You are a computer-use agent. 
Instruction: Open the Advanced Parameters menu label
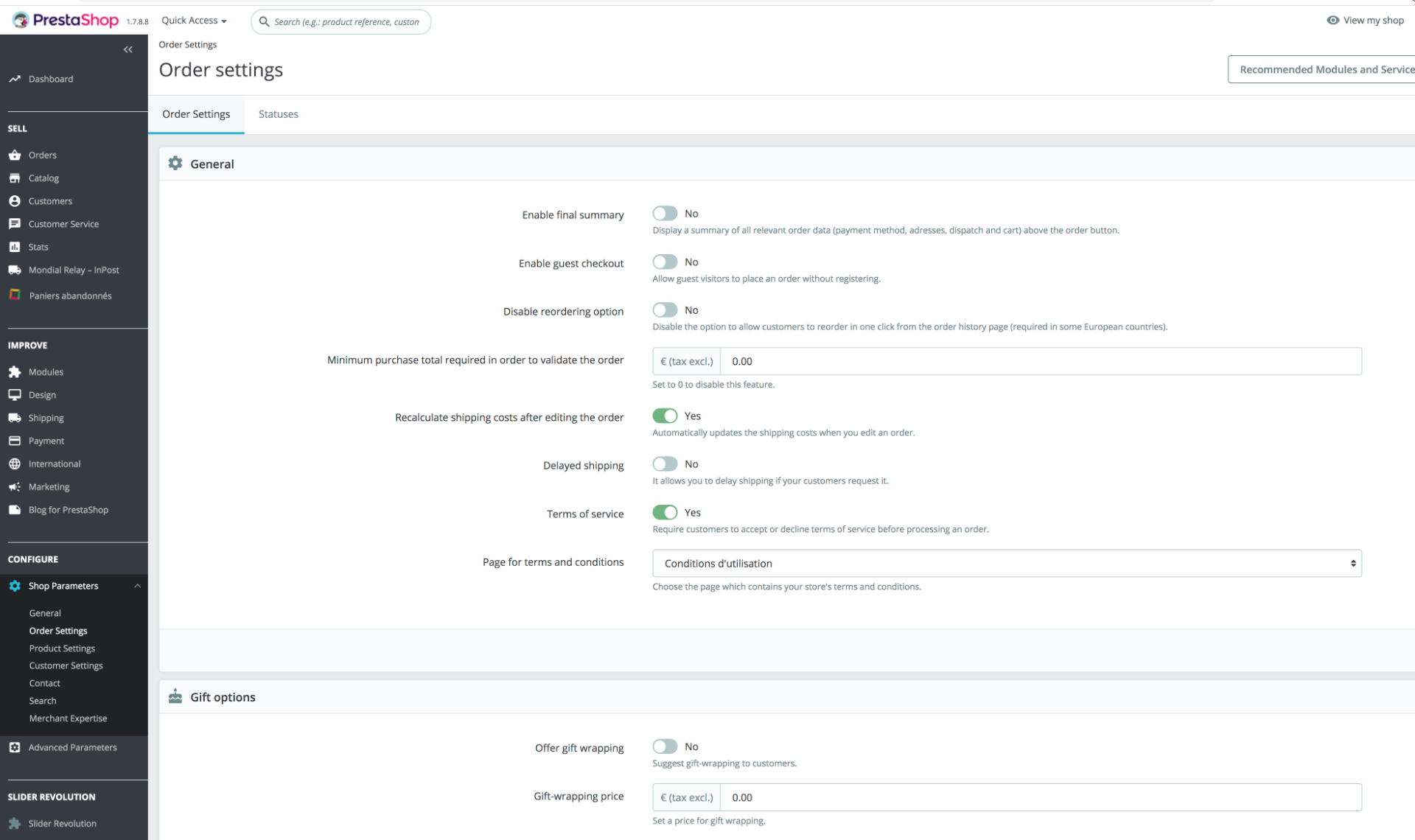(72, 747)
